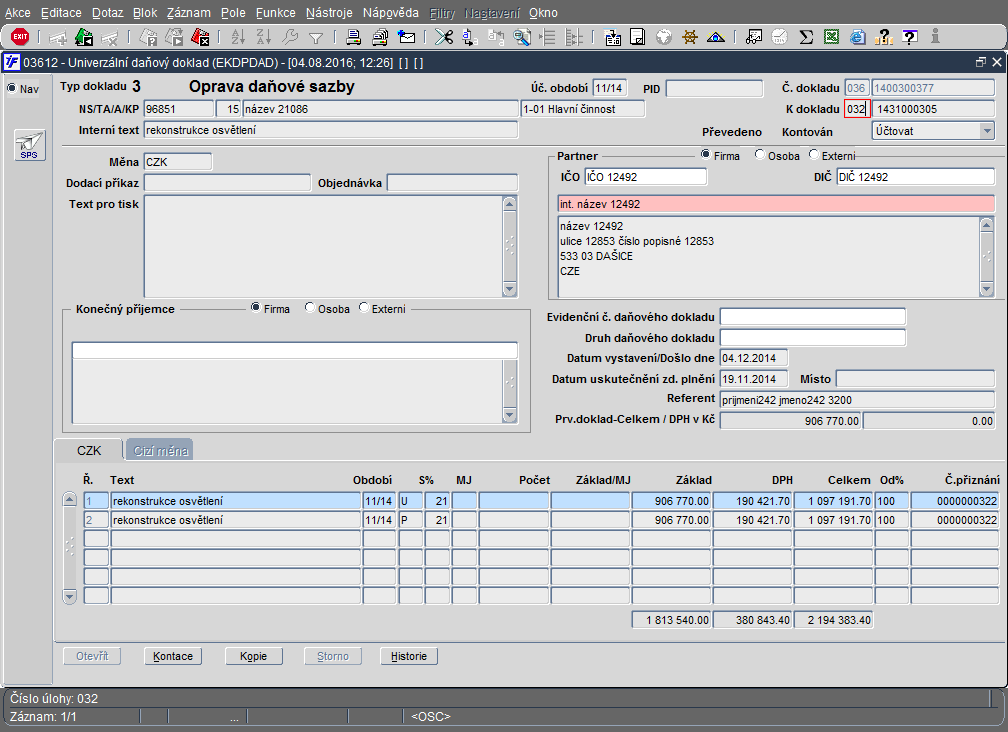Select Osoba radio button in Partner section
Viewport: 1008px width, 732px height.
tap(760, 155)
